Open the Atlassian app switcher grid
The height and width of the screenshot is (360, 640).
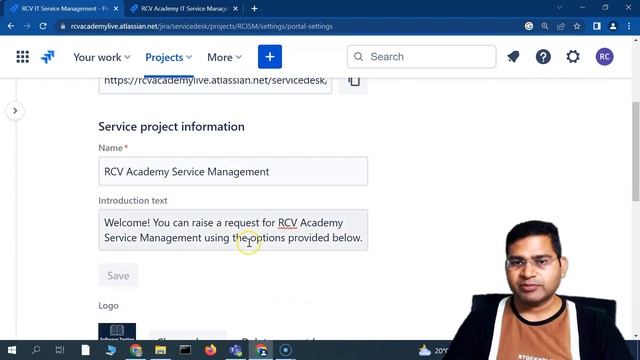pos(23,57)
